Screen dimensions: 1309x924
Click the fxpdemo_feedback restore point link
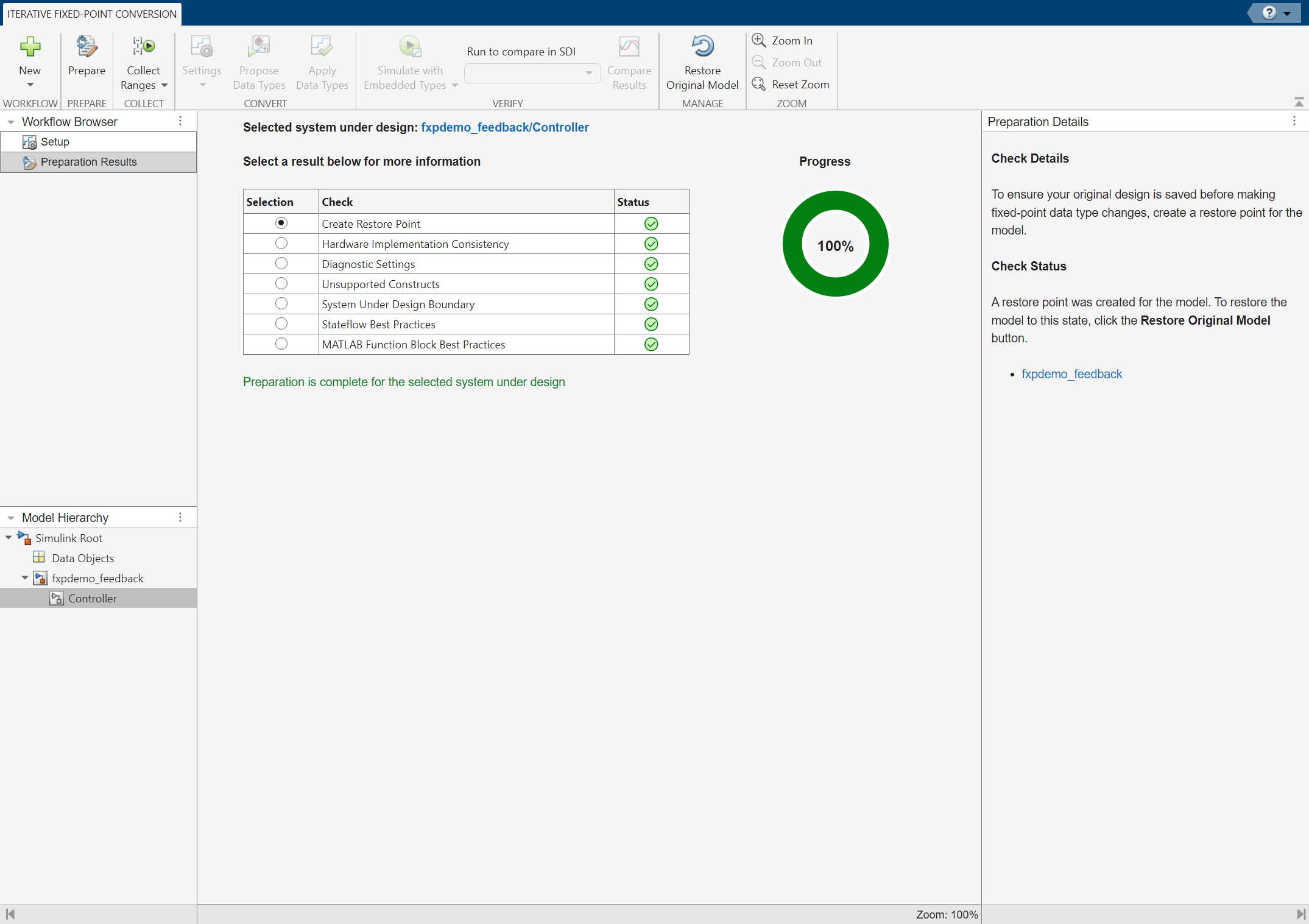coord(1072,373)
